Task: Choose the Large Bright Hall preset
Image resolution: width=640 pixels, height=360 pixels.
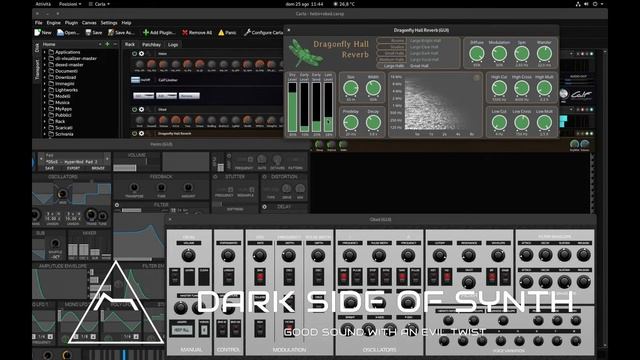Action: 425,41
